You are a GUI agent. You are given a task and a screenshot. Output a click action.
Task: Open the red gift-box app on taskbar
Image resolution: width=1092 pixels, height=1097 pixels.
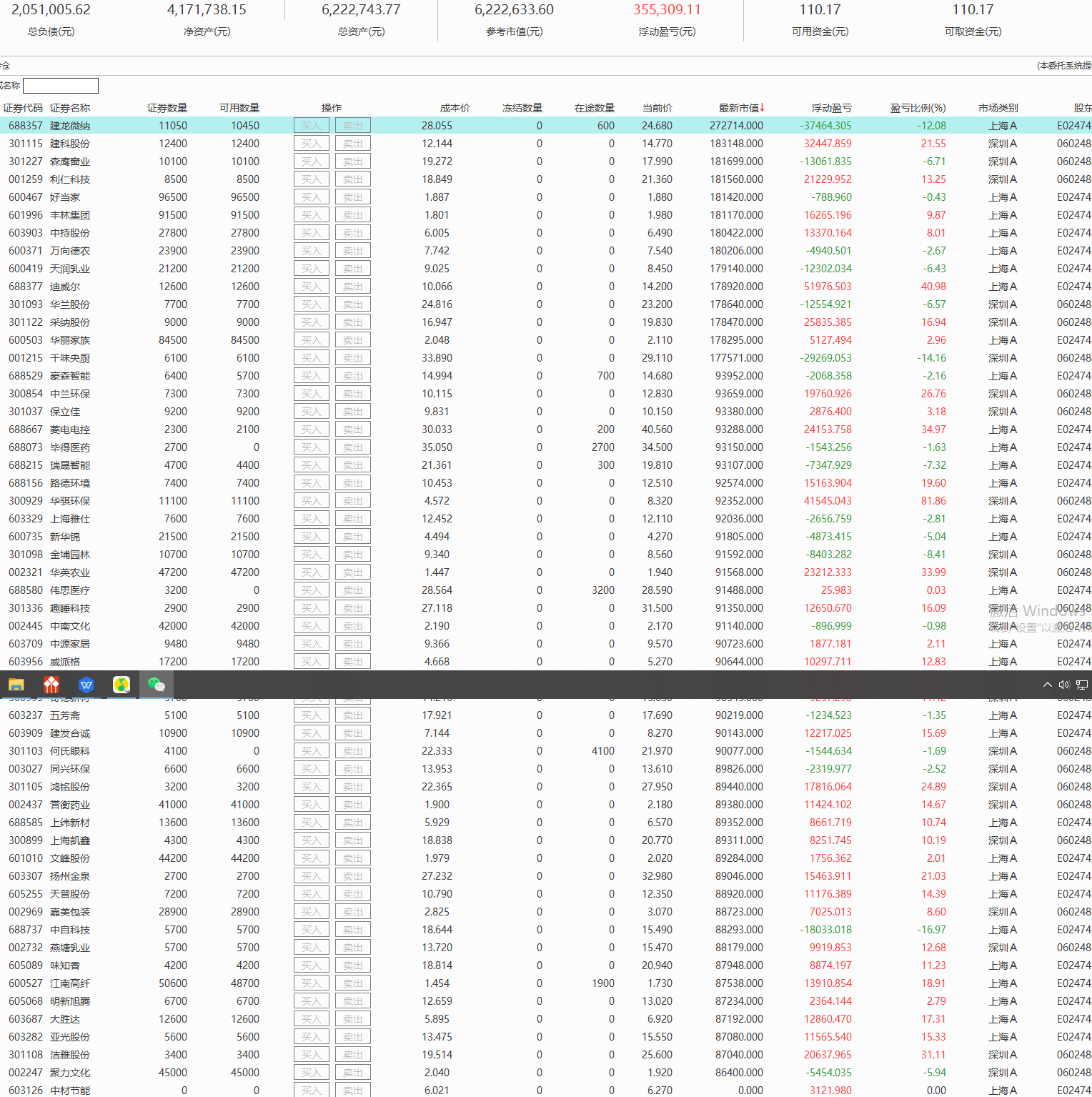[x=51, y=685]
